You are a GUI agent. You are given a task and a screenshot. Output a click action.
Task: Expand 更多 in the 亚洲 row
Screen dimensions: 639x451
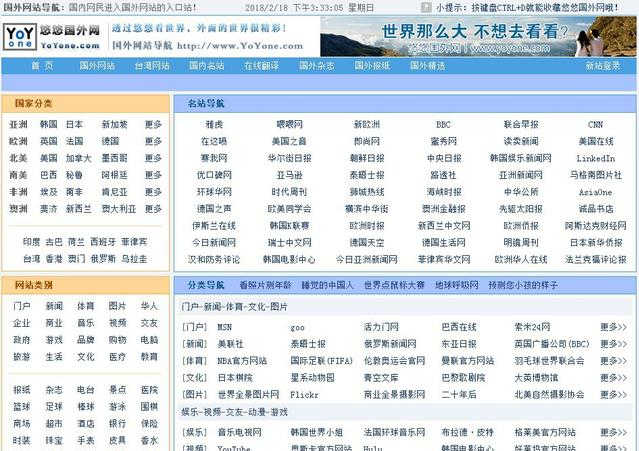click(x=154, y=124)
